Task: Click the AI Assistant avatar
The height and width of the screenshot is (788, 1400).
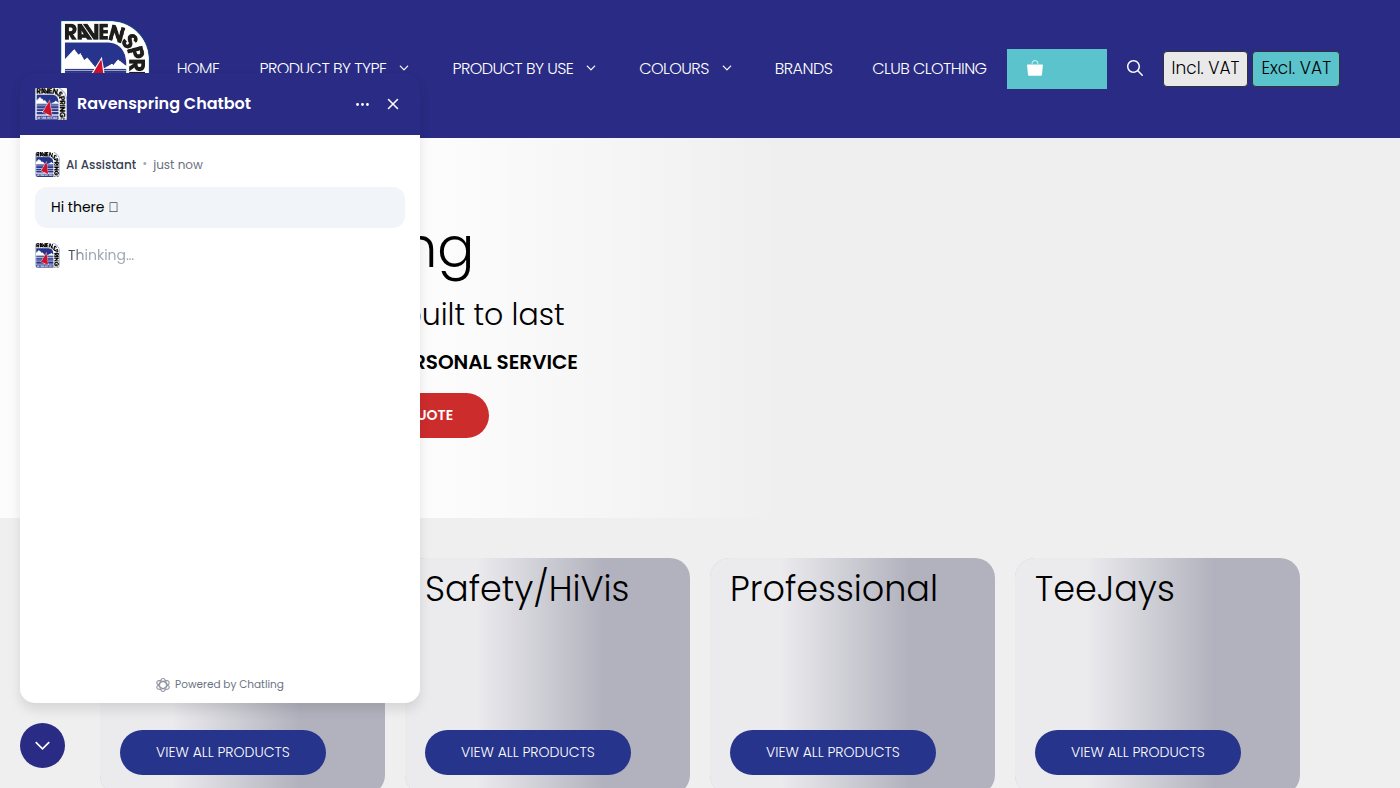Action: click(47, 165)
